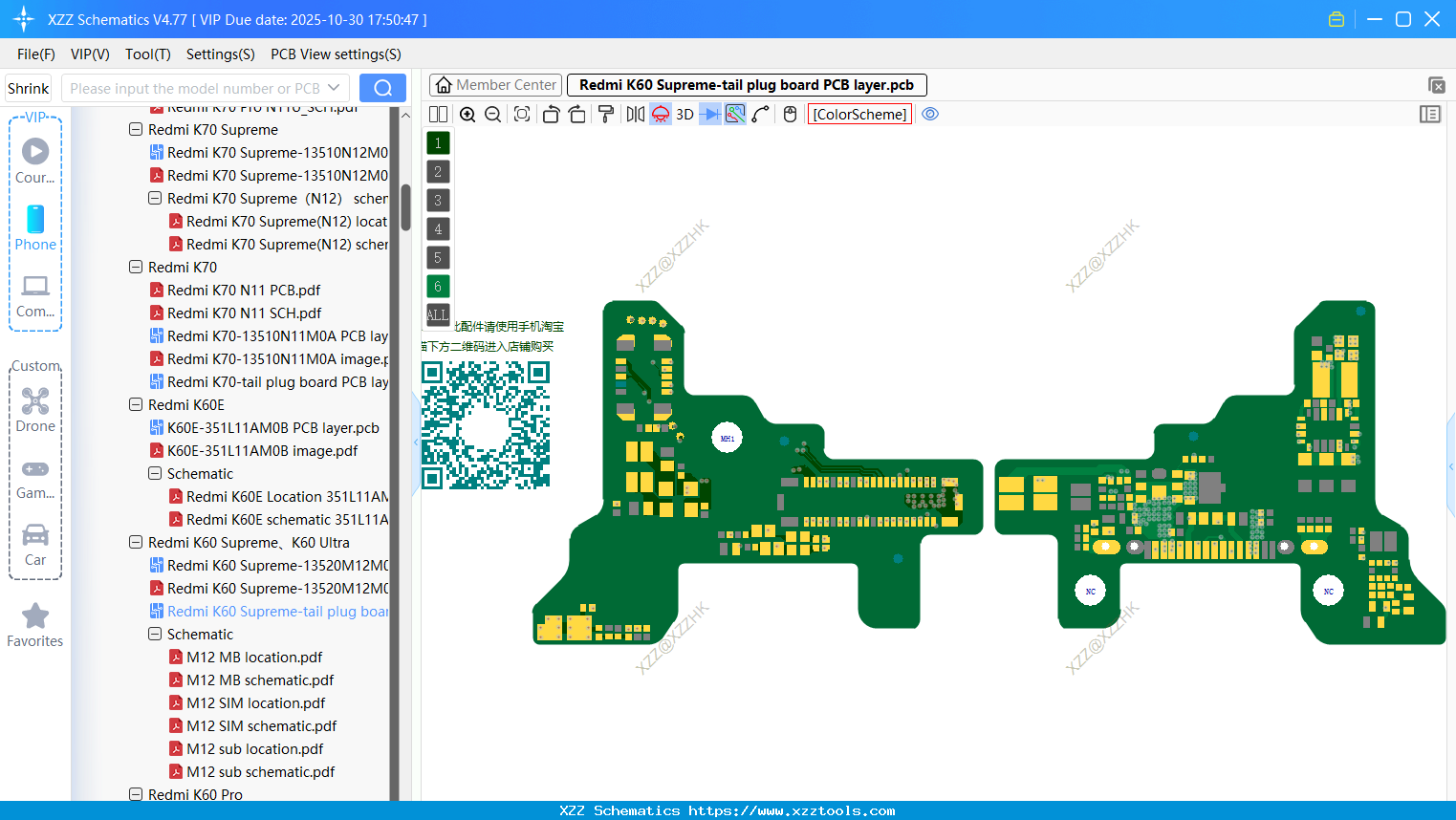This screenshot has height=820, width=1456.
Task: Collapse the Redmi K70 Supreme folder
Action: [136, 129]
